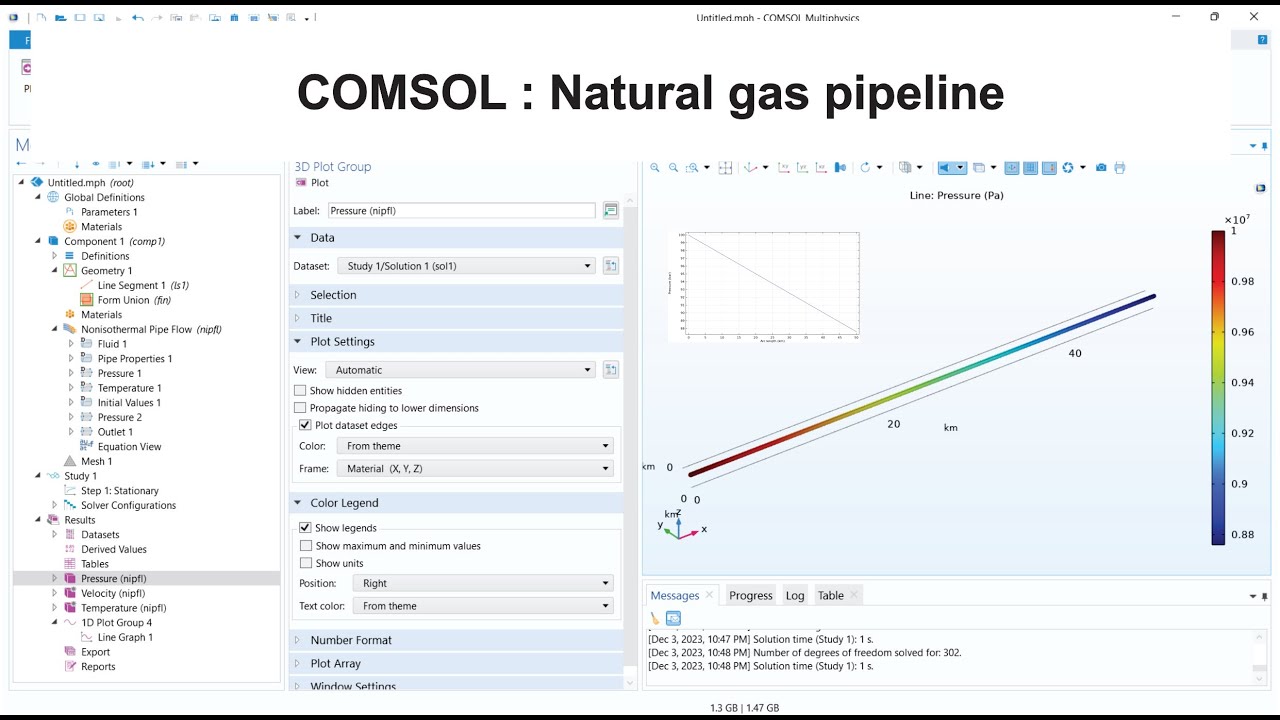1280x720 pixels.
Task: Uncheck Plot dataset edges checkbox
Action: 306,426
